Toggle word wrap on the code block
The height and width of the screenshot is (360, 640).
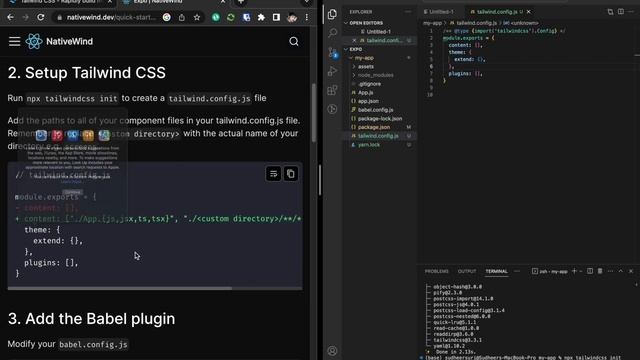(x=273, y=174)
